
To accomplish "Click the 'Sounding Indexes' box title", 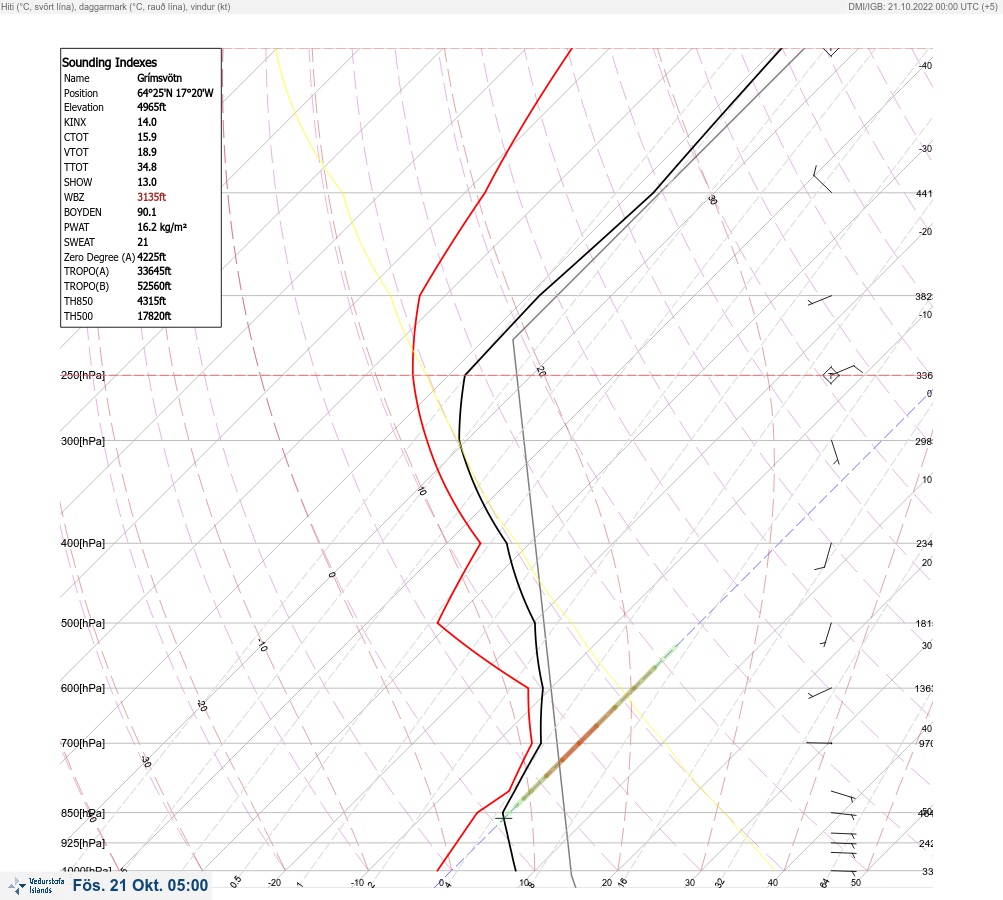I will [109, 62].
